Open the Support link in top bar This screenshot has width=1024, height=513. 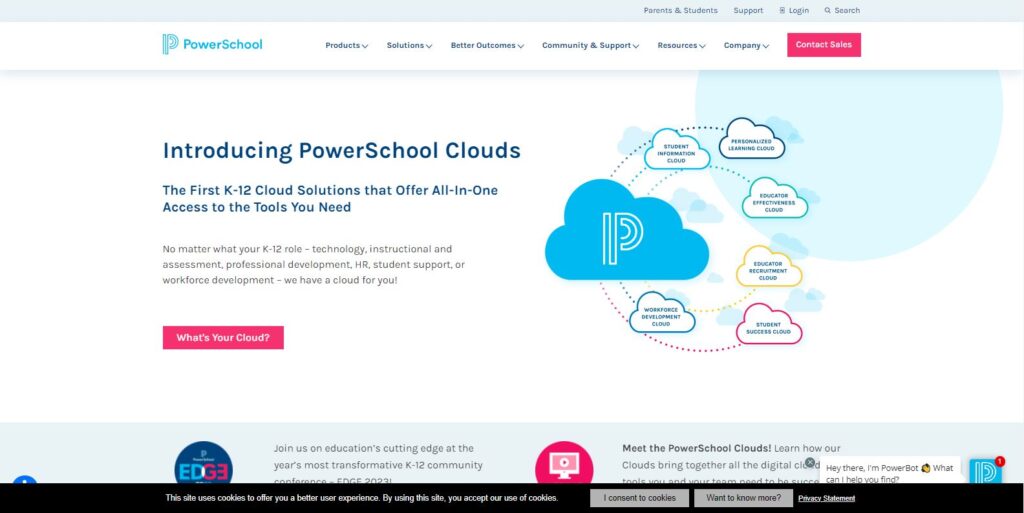748,10
